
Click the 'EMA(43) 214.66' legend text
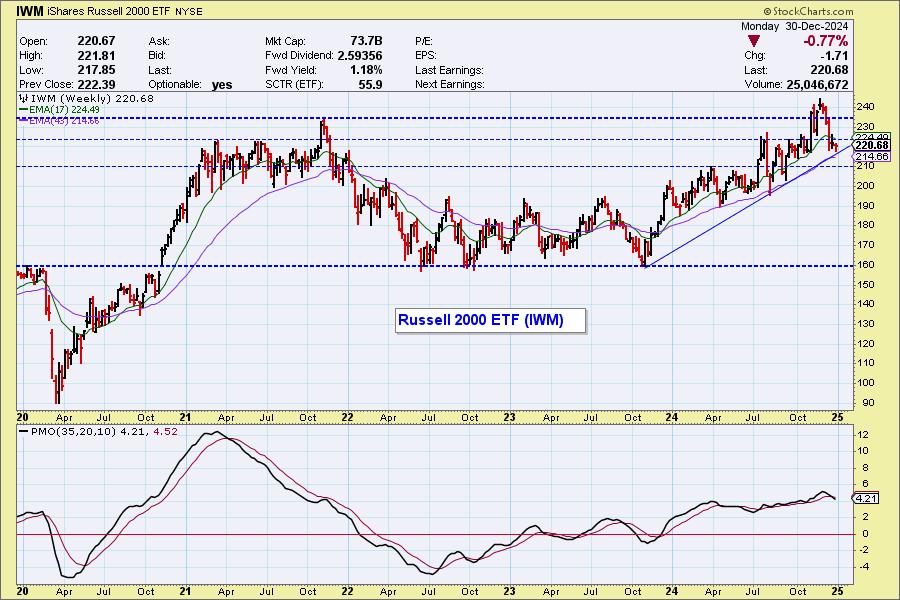tap(65, 121)
